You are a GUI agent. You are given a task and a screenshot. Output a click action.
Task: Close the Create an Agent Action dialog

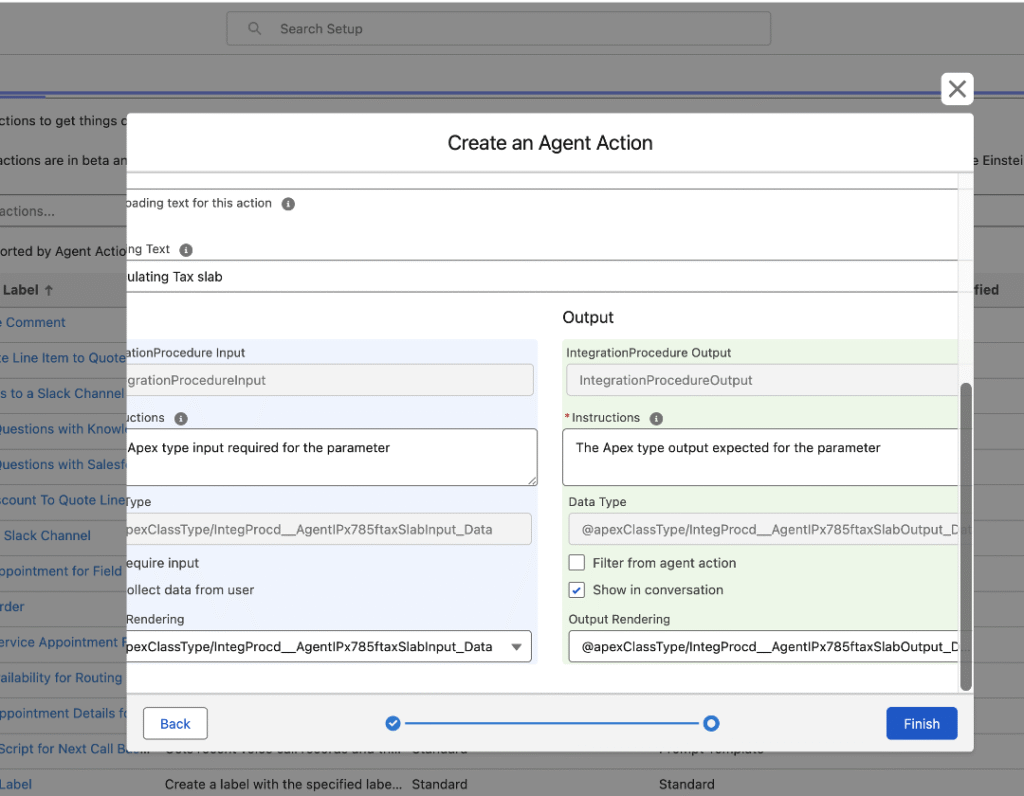pyautogui.click(x=957, y=89)
